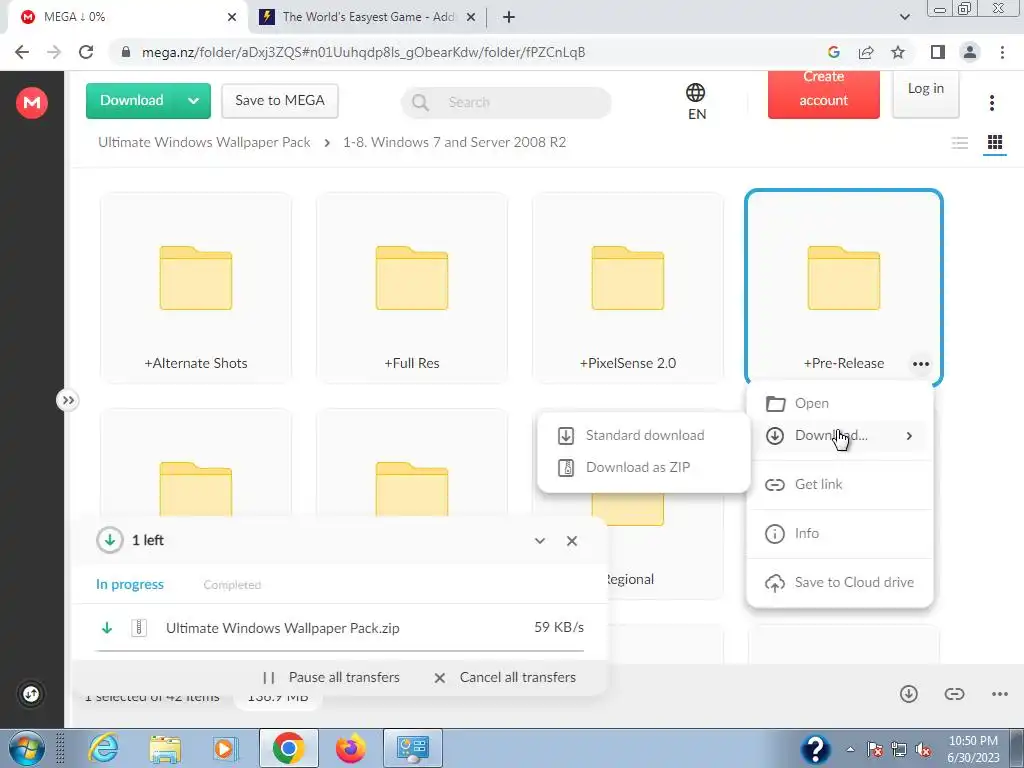This screenshot has width=1024, height=768.
Task: Open the tab search dropdown arrow
Action: pyautogui.click(x=904, y=17)
